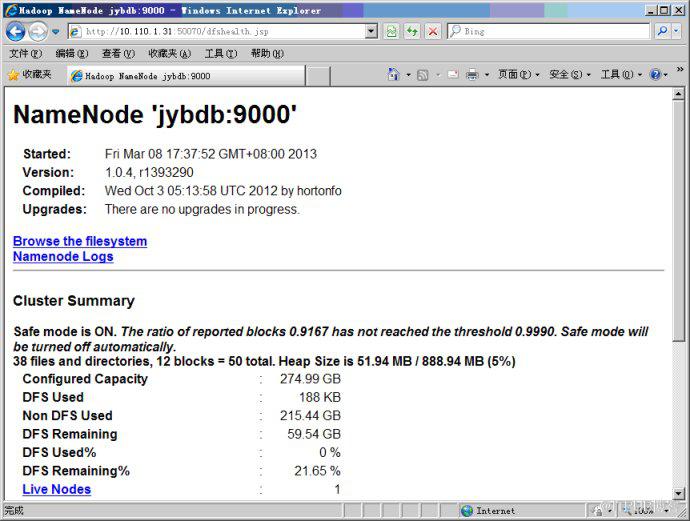Click the DFS Used value 188 KB
Viewport: 690px width, 521px height.
click(x=320, y=397)
